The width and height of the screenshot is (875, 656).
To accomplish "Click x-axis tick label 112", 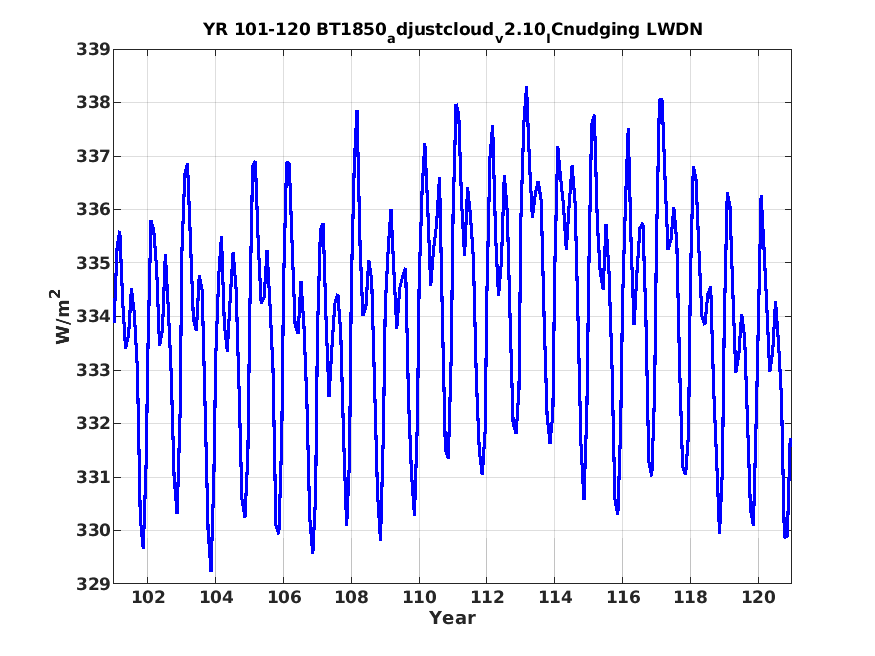I will pyautogui.click(x=487, y=597).
